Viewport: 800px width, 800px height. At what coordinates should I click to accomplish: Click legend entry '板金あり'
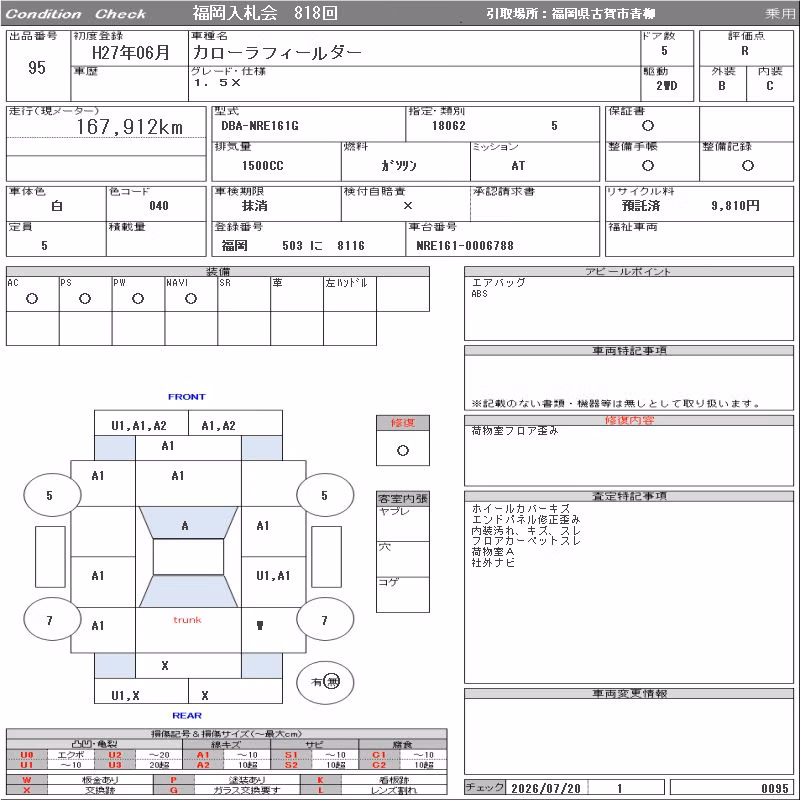99,780
